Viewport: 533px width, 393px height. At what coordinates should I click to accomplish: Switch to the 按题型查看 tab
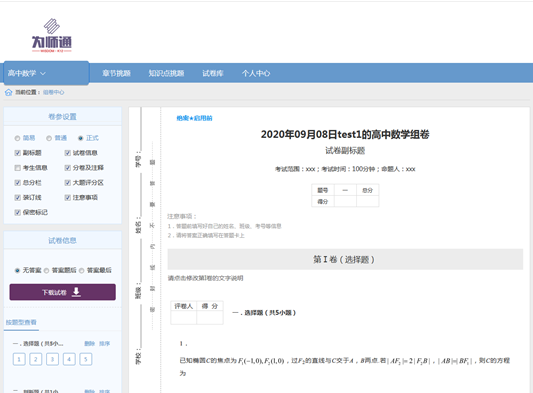(21, 322)
